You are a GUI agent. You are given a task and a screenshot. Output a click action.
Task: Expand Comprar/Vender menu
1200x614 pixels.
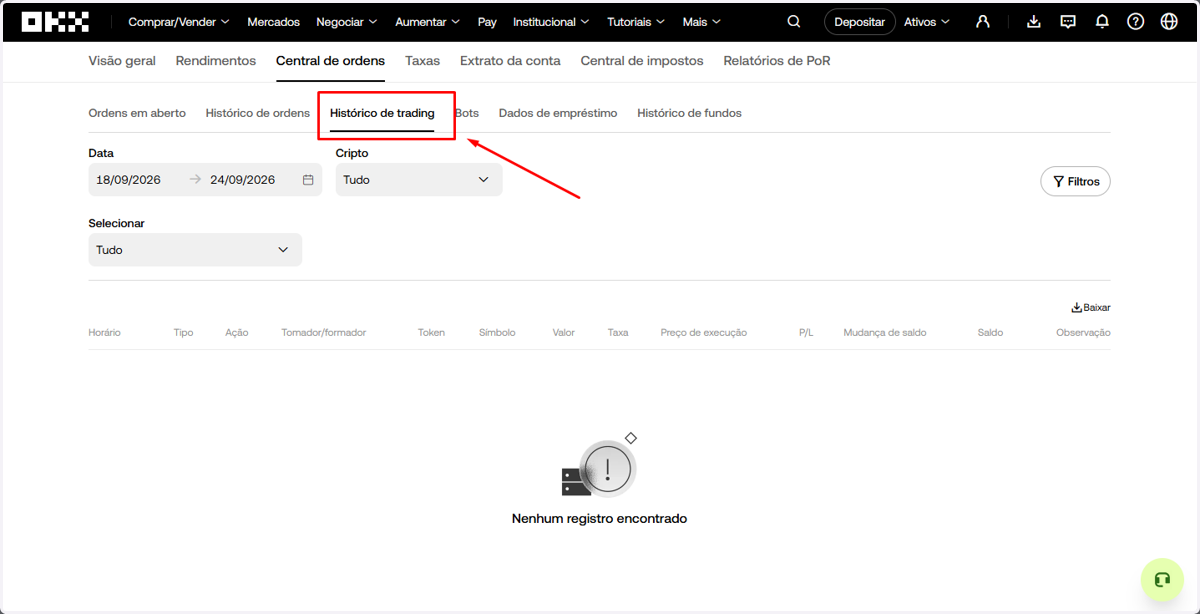[179, 21]
